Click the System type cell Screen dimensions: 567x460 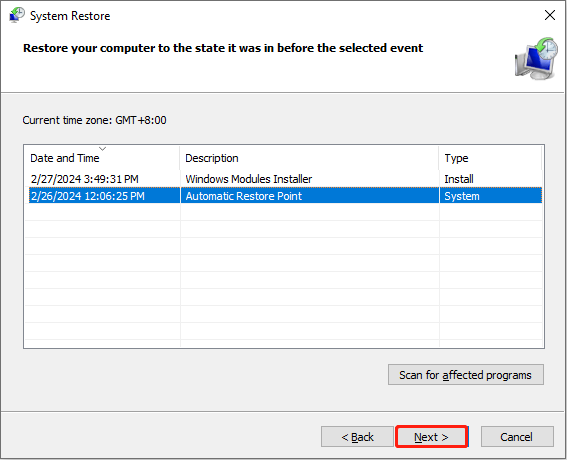[x=462, y=196]
